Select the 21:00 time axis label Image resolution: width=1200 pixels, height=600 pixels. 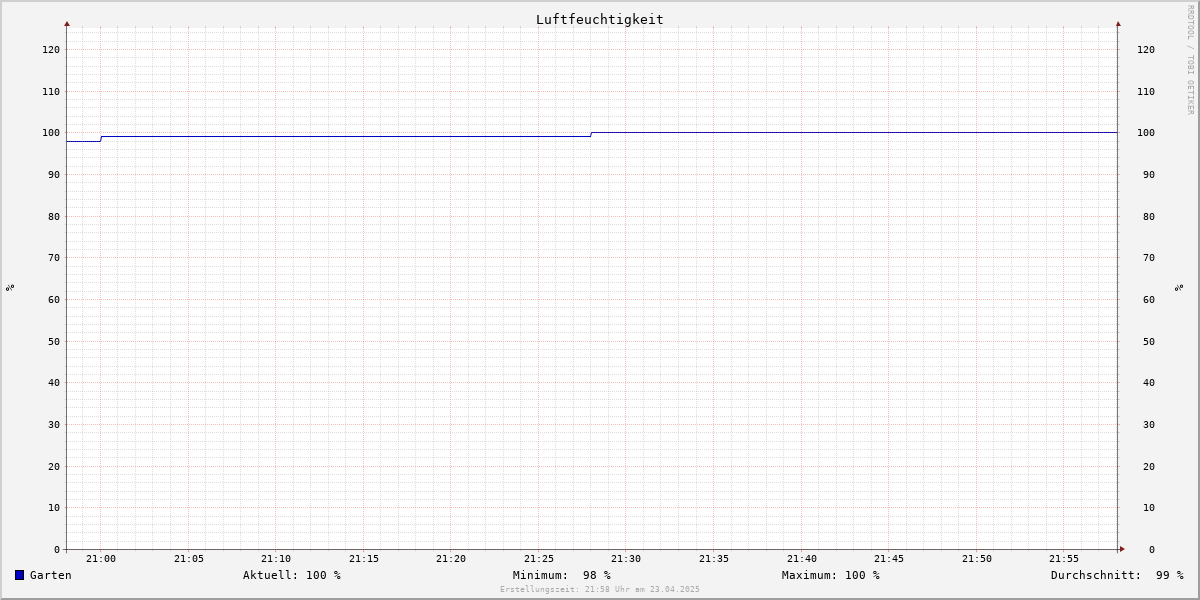[101, 559]
